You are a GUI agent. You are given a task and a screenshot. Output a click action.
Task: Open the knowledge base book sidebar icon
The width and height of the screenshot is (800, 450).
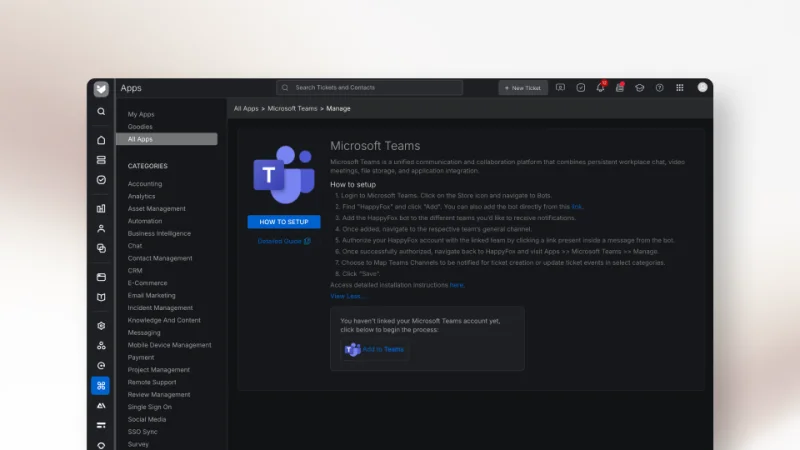101,297
